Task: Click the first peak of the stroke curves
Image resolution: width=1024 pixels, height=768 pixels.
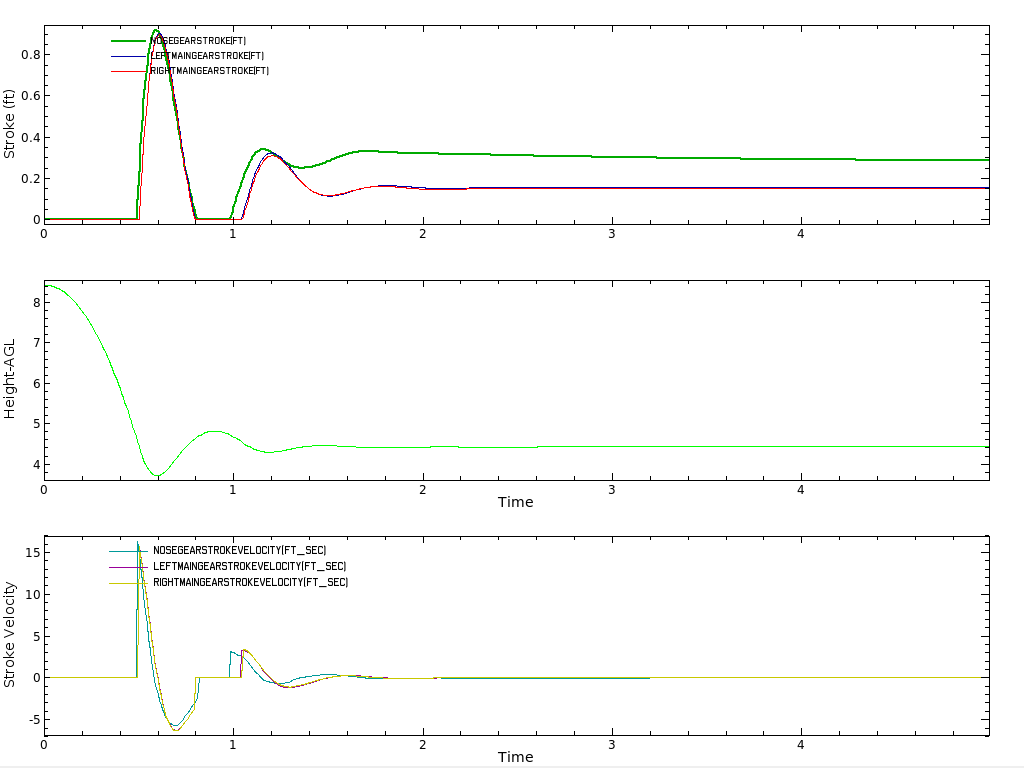Action: pos(157,31)
